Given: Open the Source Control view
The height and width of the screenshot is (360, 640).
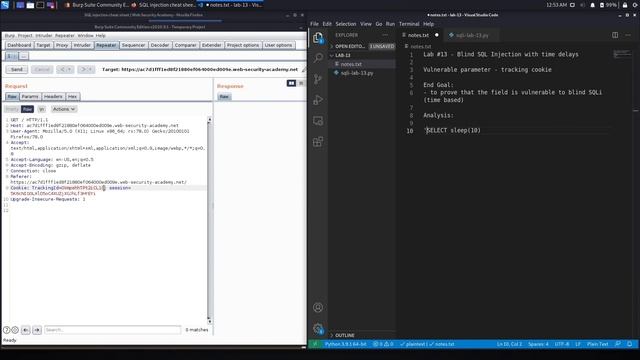Looking at the screenshot, I should point(318,79).
